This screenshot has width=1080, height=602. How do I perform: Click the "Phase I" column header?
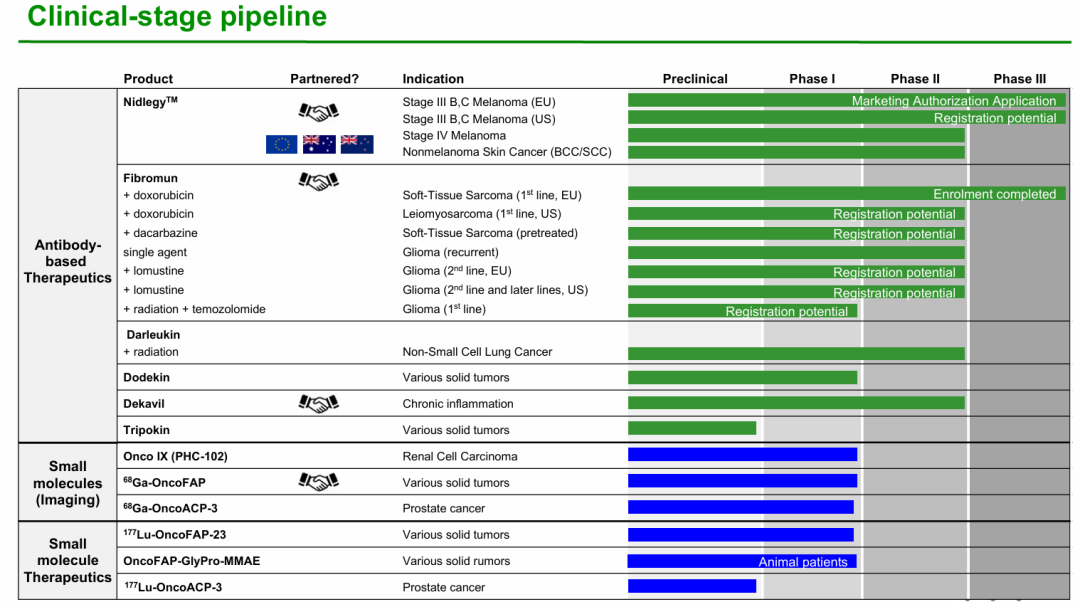click(x=812, y=79)
